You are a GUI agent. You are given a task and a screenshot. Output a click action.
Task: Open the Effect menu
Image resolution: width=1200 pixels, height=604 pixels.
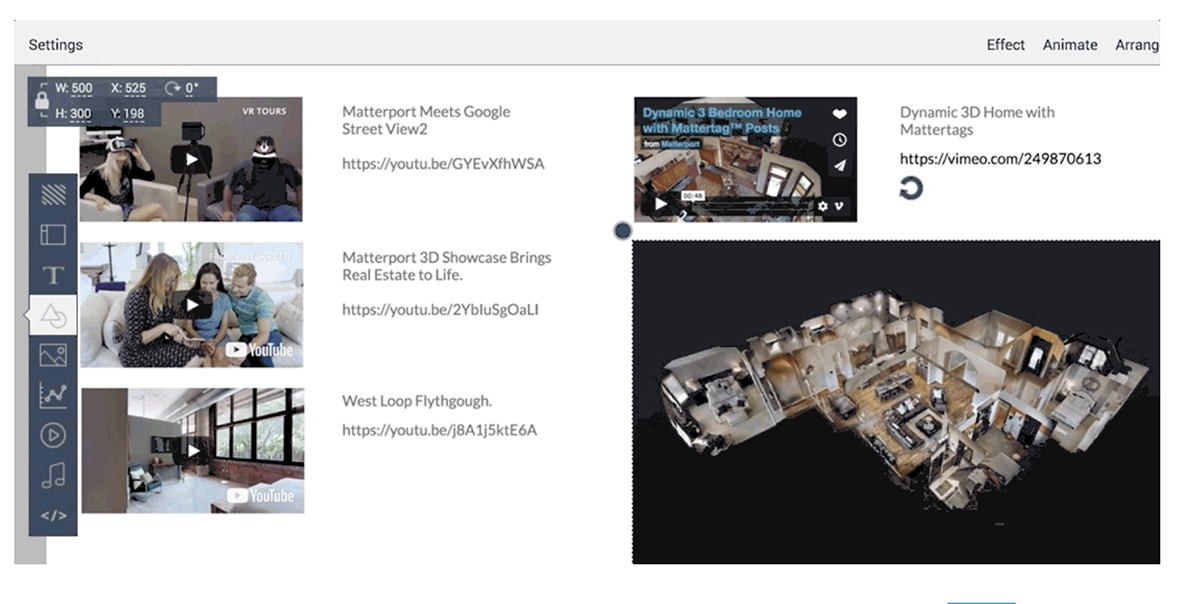pyautogui.click(x=1006, y=44)
